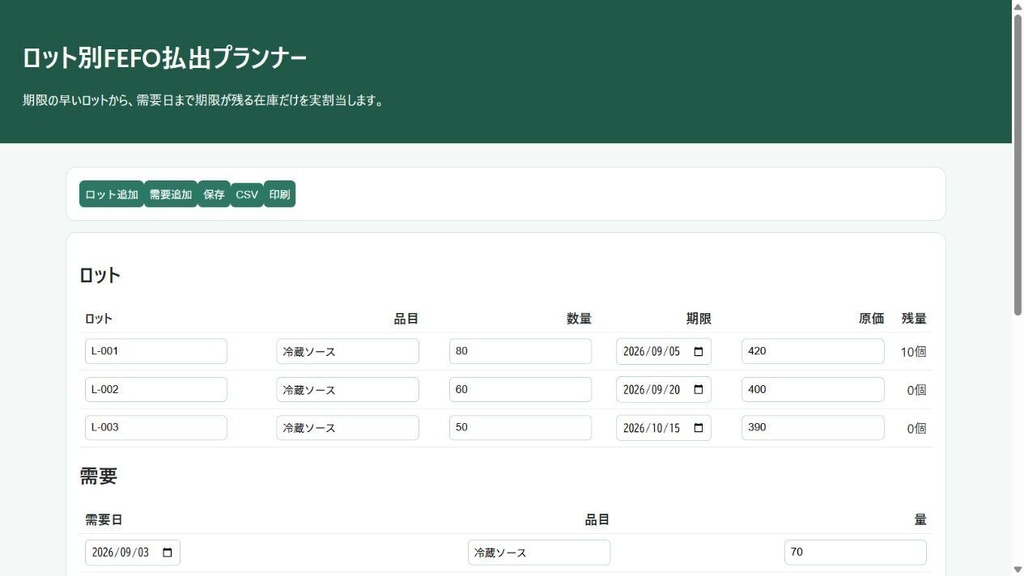Click the 需要 section heading
1024x576 pixels.
point(99,476)
